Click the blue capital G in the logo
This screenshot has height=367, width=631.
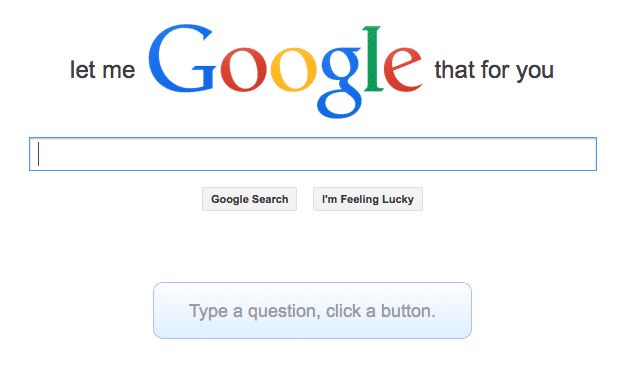click(182, 58)
